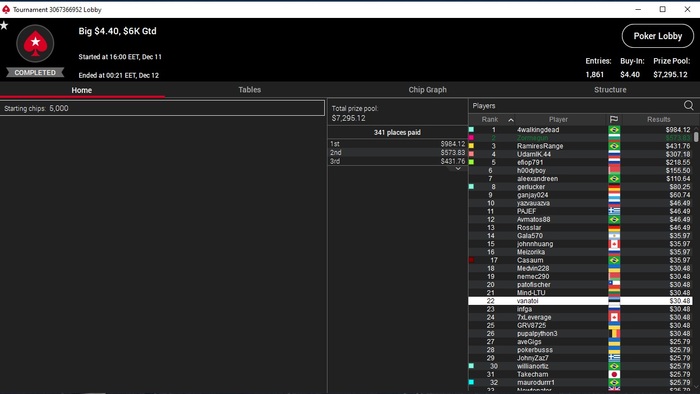The width and height of the screenshot is (700, 394).
Task: Click the PokerStars spade logo
Action: coord(35,43)
